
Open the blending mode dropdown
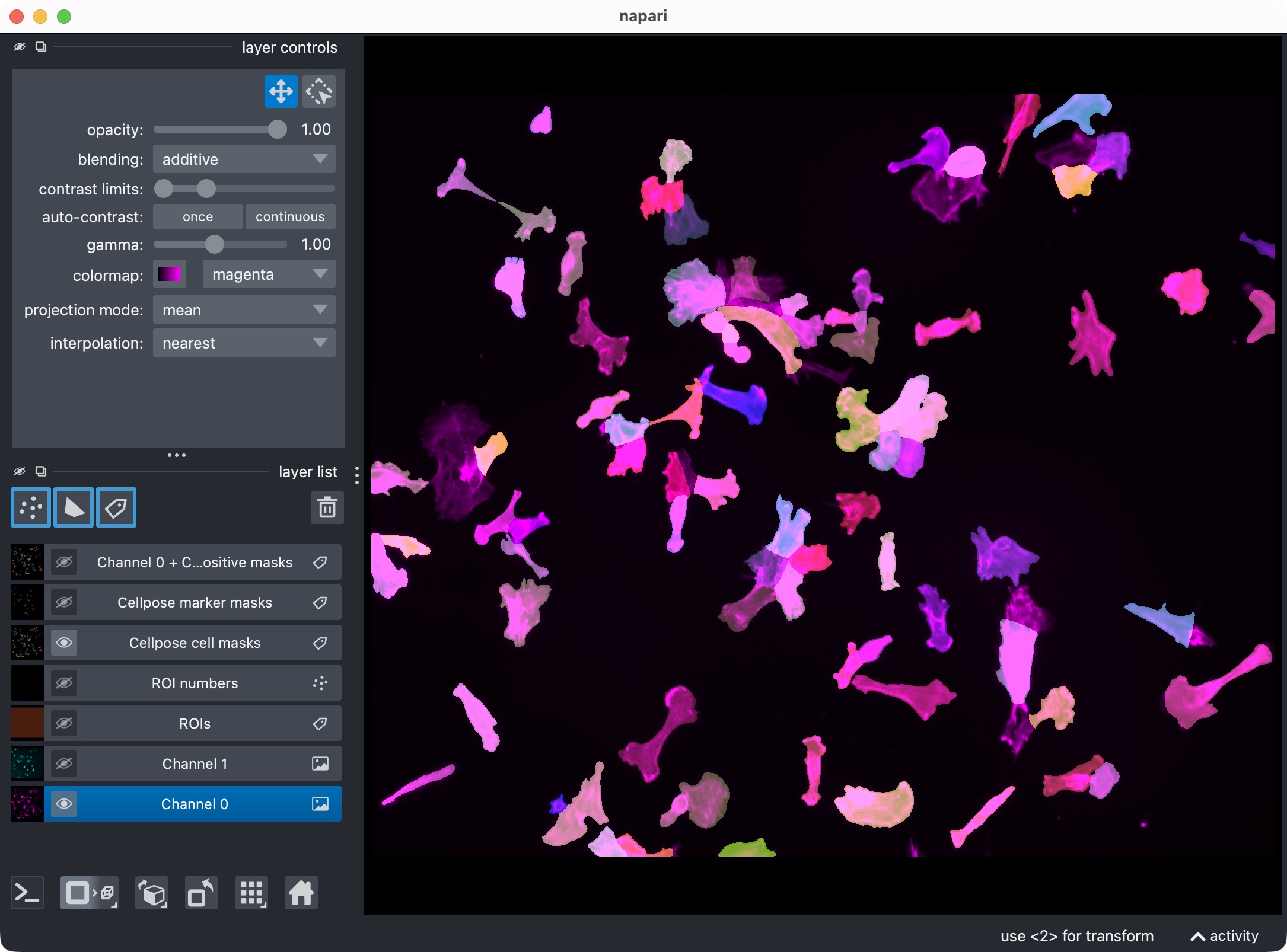click(x=244, y=159)
